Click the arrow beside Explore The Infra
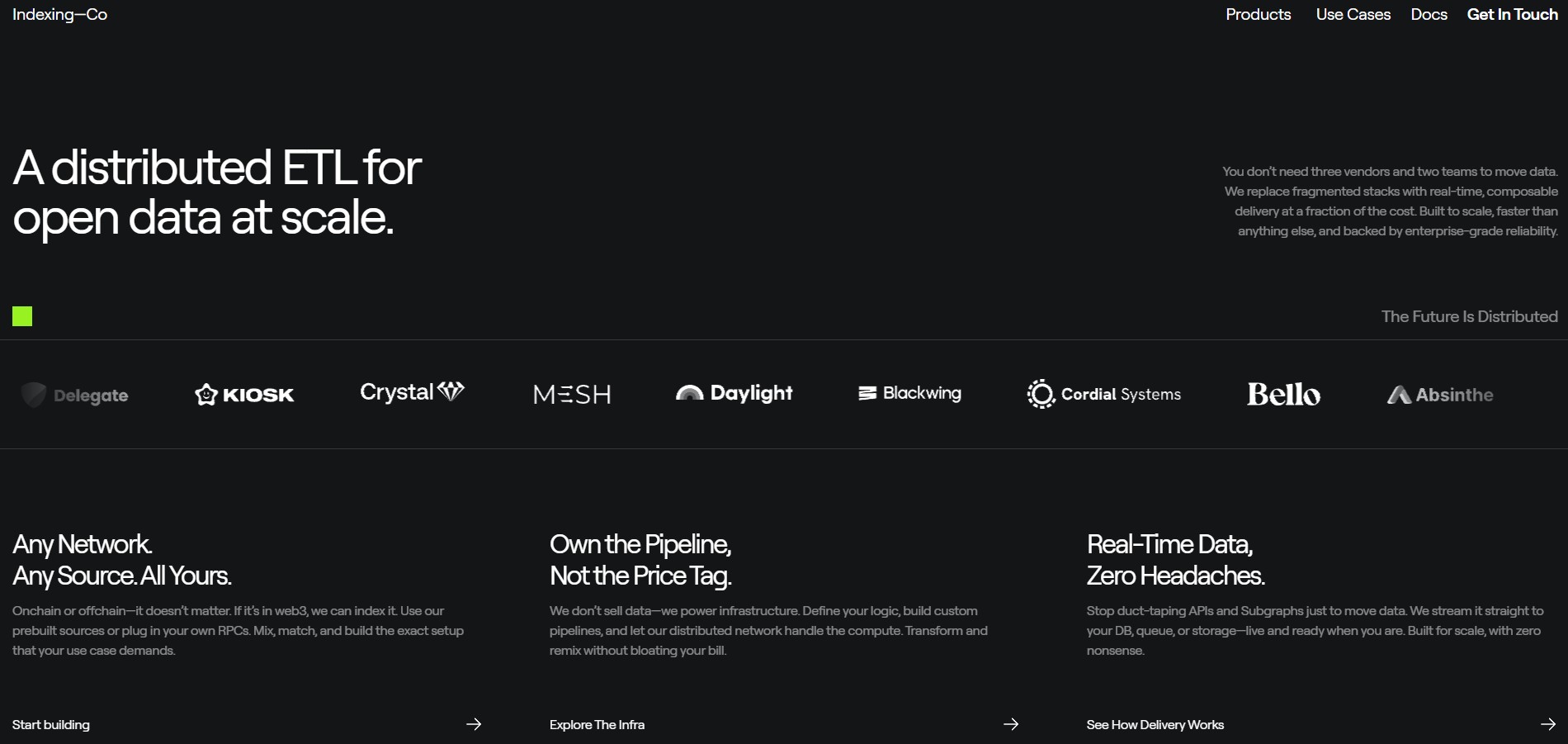Screen dimensions: 1568x744 (1011, 724)
